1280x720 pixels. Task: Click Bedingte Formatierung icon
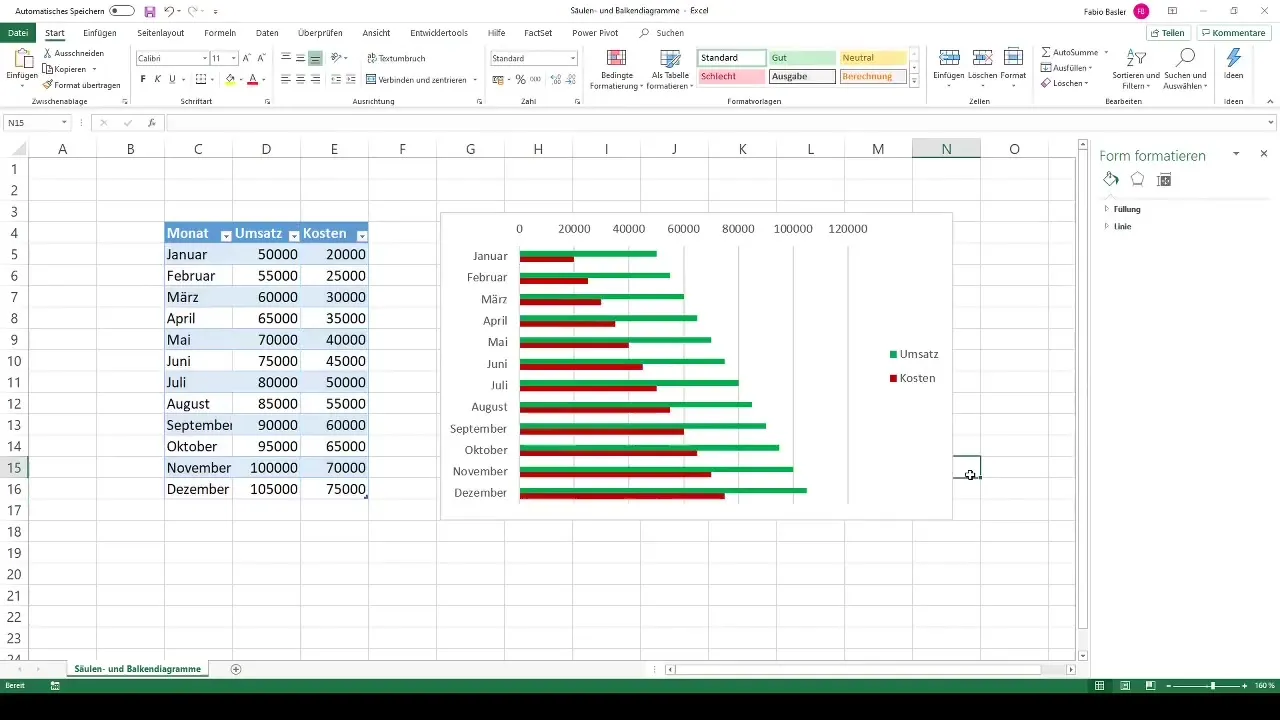(617, 58)
